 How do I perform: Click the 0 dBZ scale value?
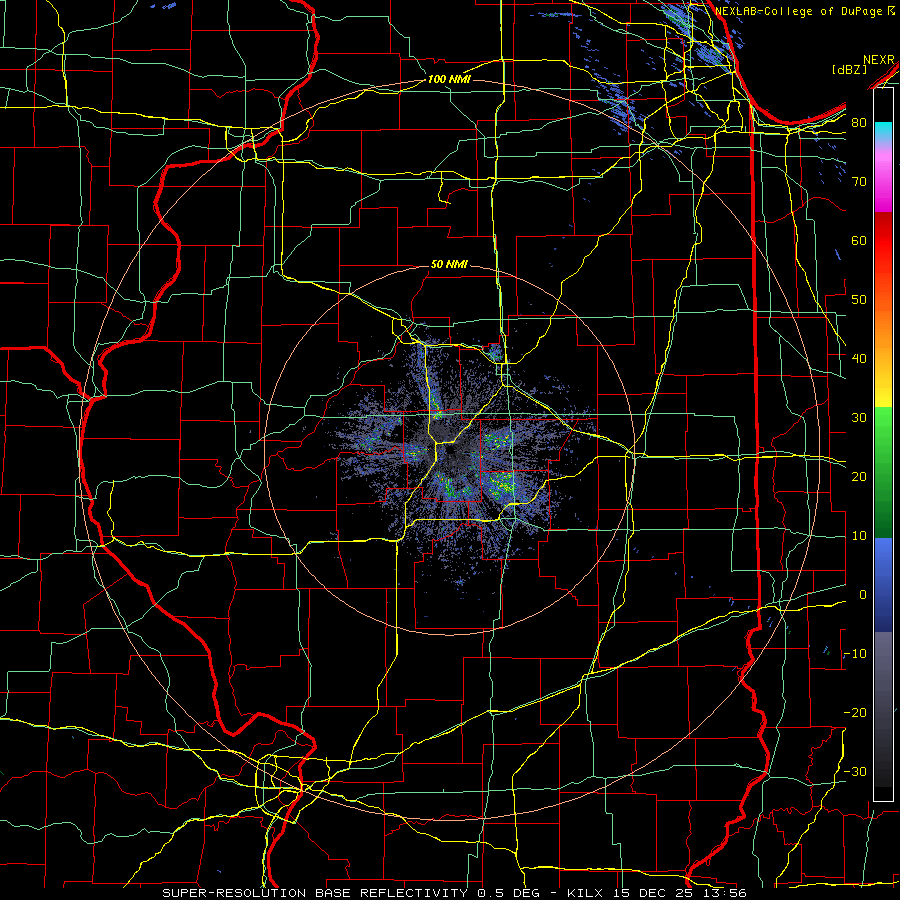pos(862,595)
